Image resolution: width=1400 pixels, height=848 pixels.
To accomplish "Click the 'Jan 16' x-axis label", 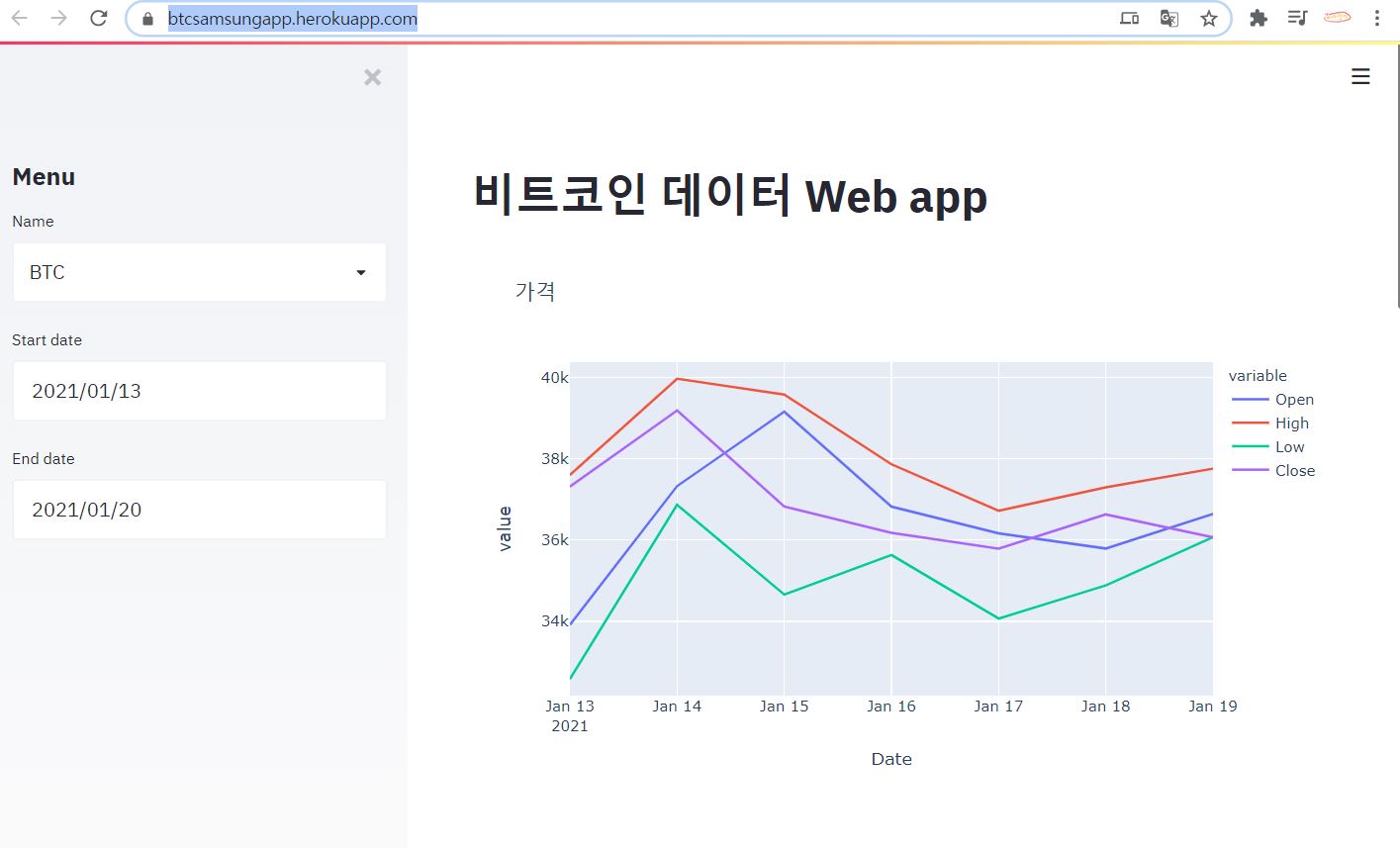I will [x=891, y=707].
